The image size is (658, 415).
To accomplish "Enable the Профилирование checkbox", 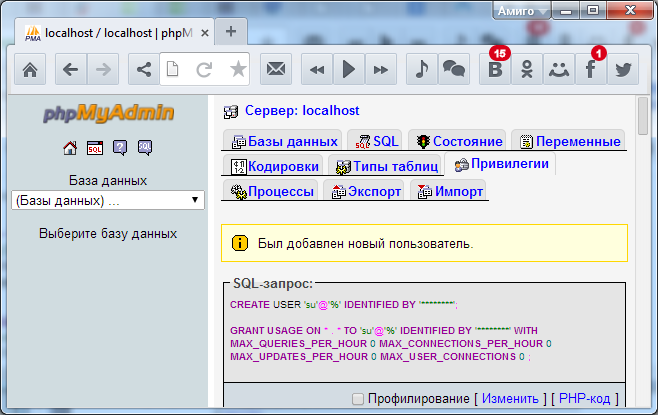I will tap(358, 399).
